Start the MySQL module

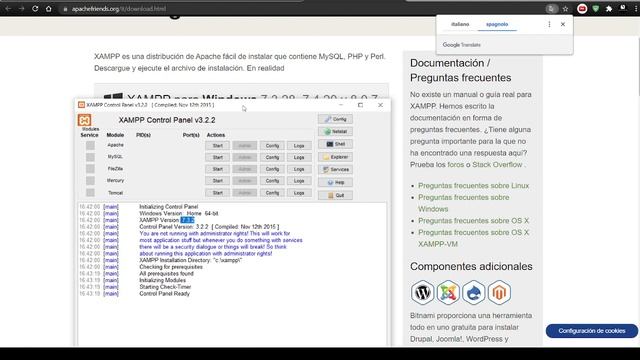point(218,157)
